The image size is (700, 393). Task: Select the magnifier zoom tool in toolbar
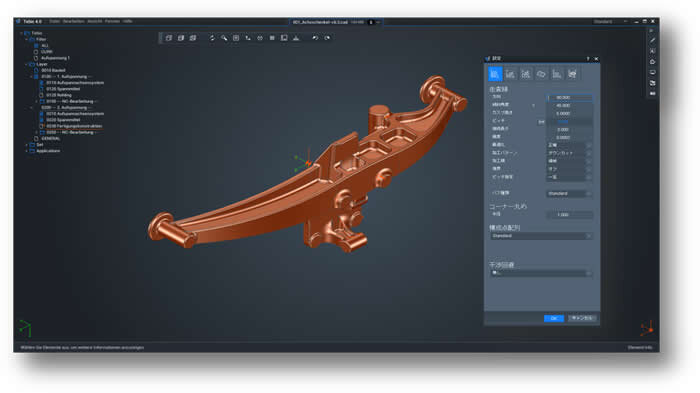pos(224,38)
